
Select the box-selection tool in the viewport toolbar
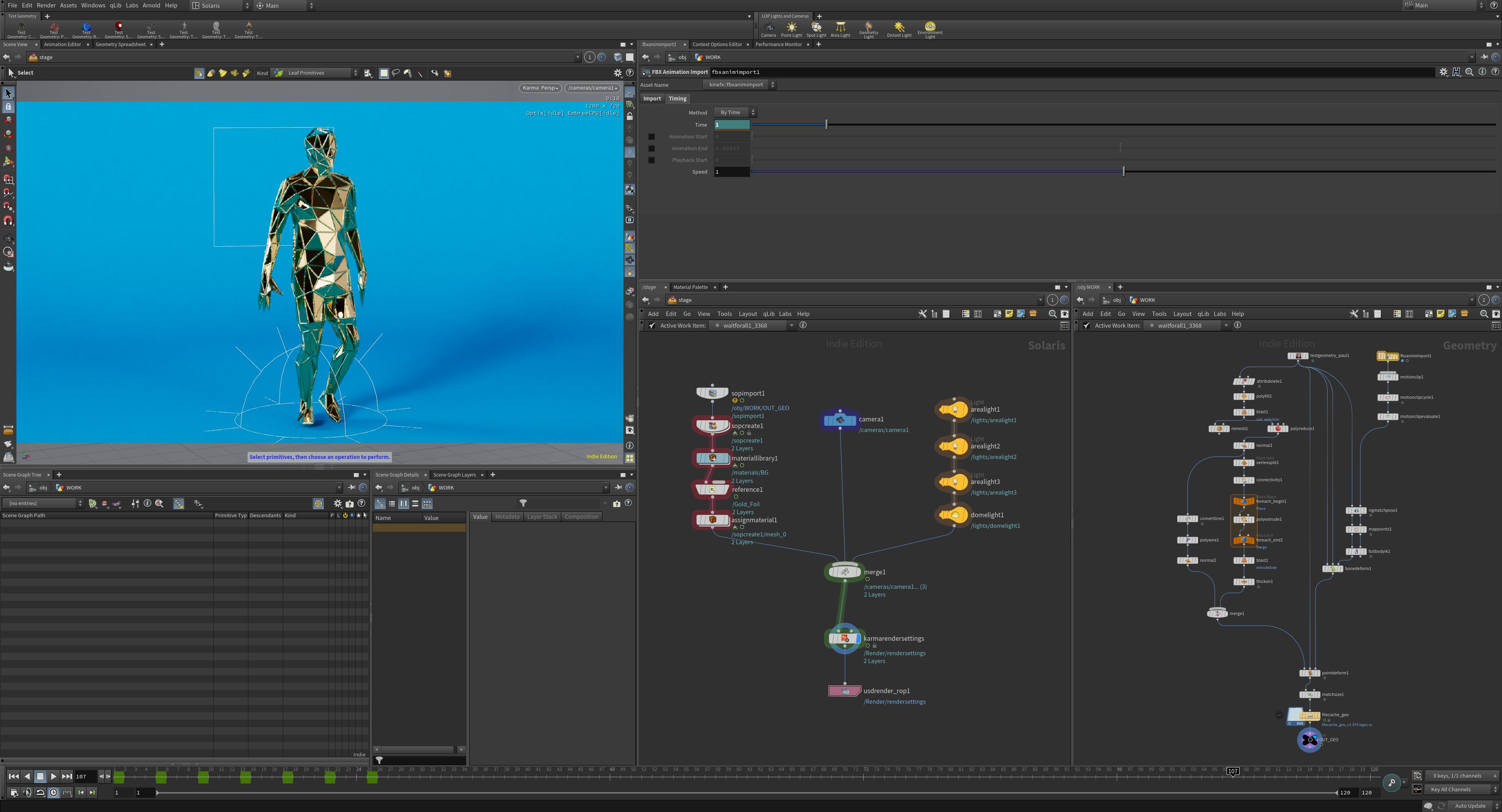(x=384, y=73)
